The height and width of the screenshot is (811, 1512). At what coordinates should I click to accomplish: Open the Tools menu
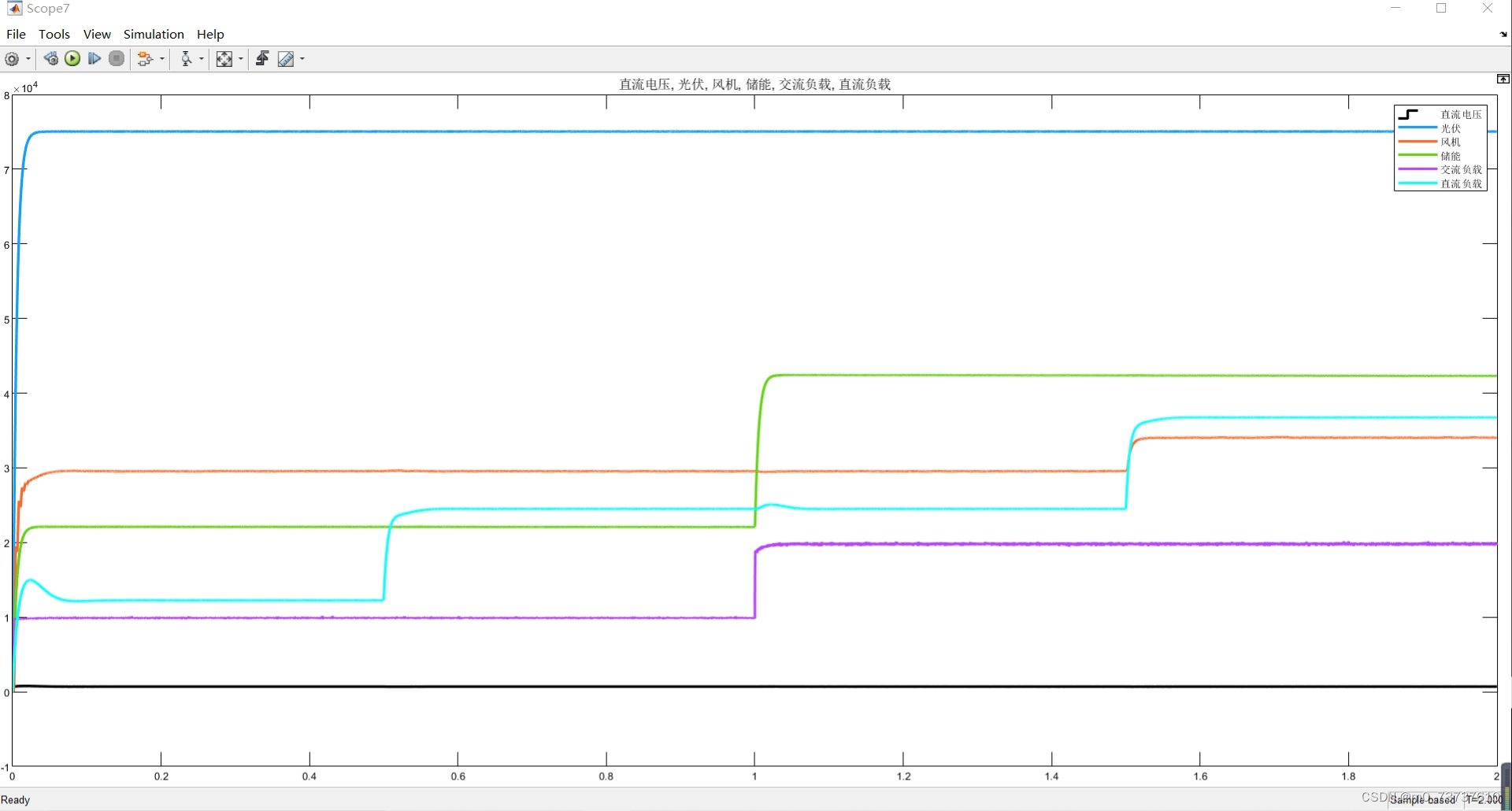54,34
